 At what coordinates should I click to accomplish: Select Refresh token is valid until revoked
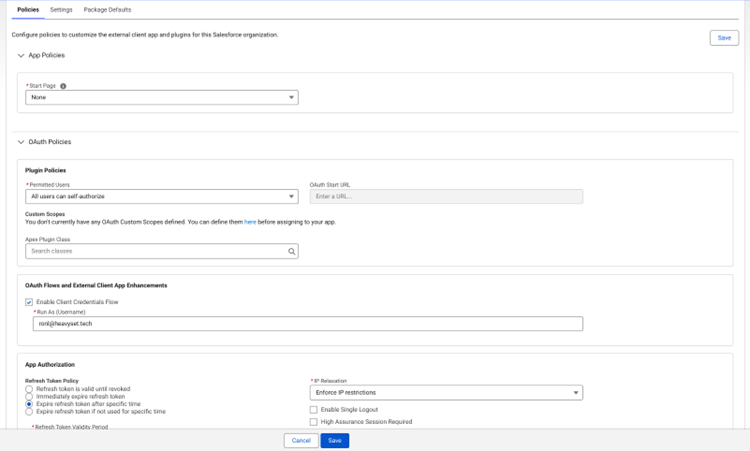29,389
